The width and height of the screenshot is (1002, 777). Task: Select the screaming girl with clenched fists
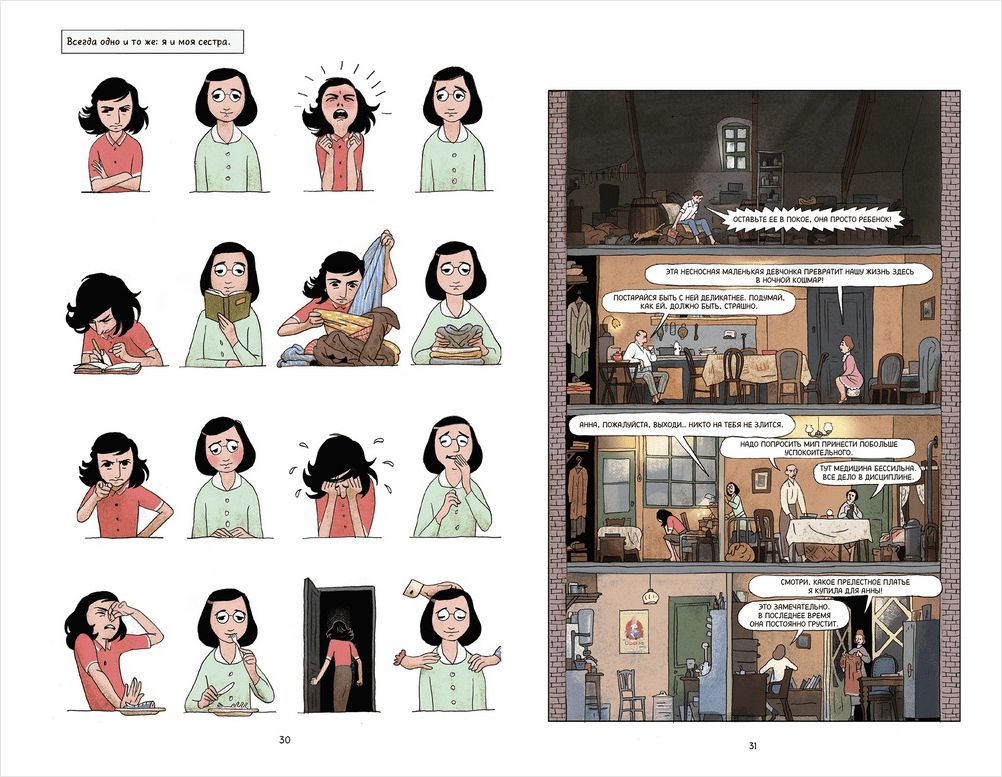[340, 133]
